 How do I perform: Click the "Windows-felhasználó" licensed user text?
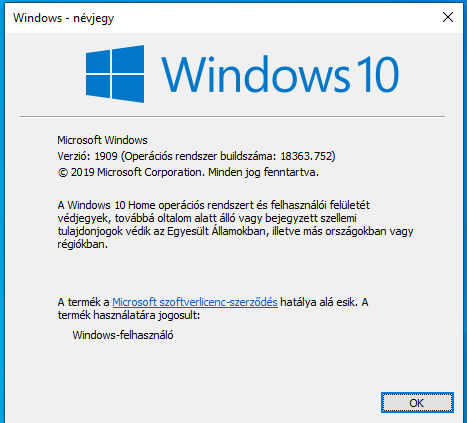tap(123, 335)
